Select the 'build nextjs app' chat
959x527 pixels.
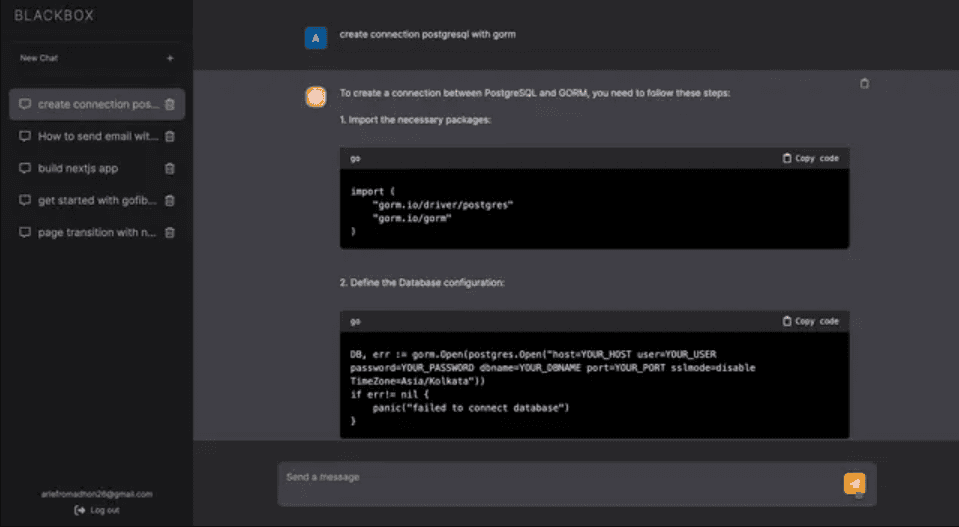click(x=78, y=169)
